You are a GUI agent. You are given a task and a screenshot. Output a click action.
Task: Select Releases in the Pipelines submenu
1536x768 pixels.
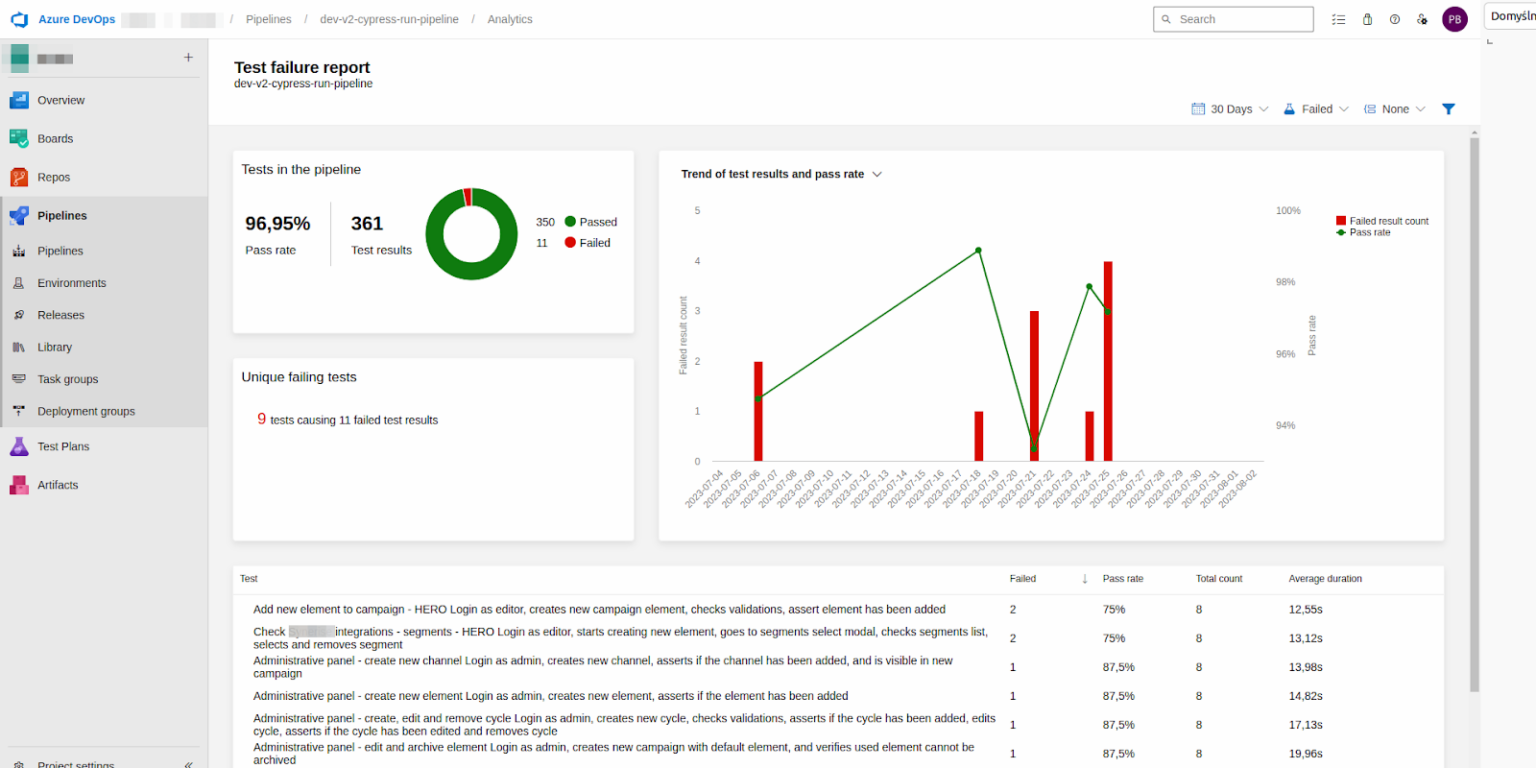click(x=61, y=315)
